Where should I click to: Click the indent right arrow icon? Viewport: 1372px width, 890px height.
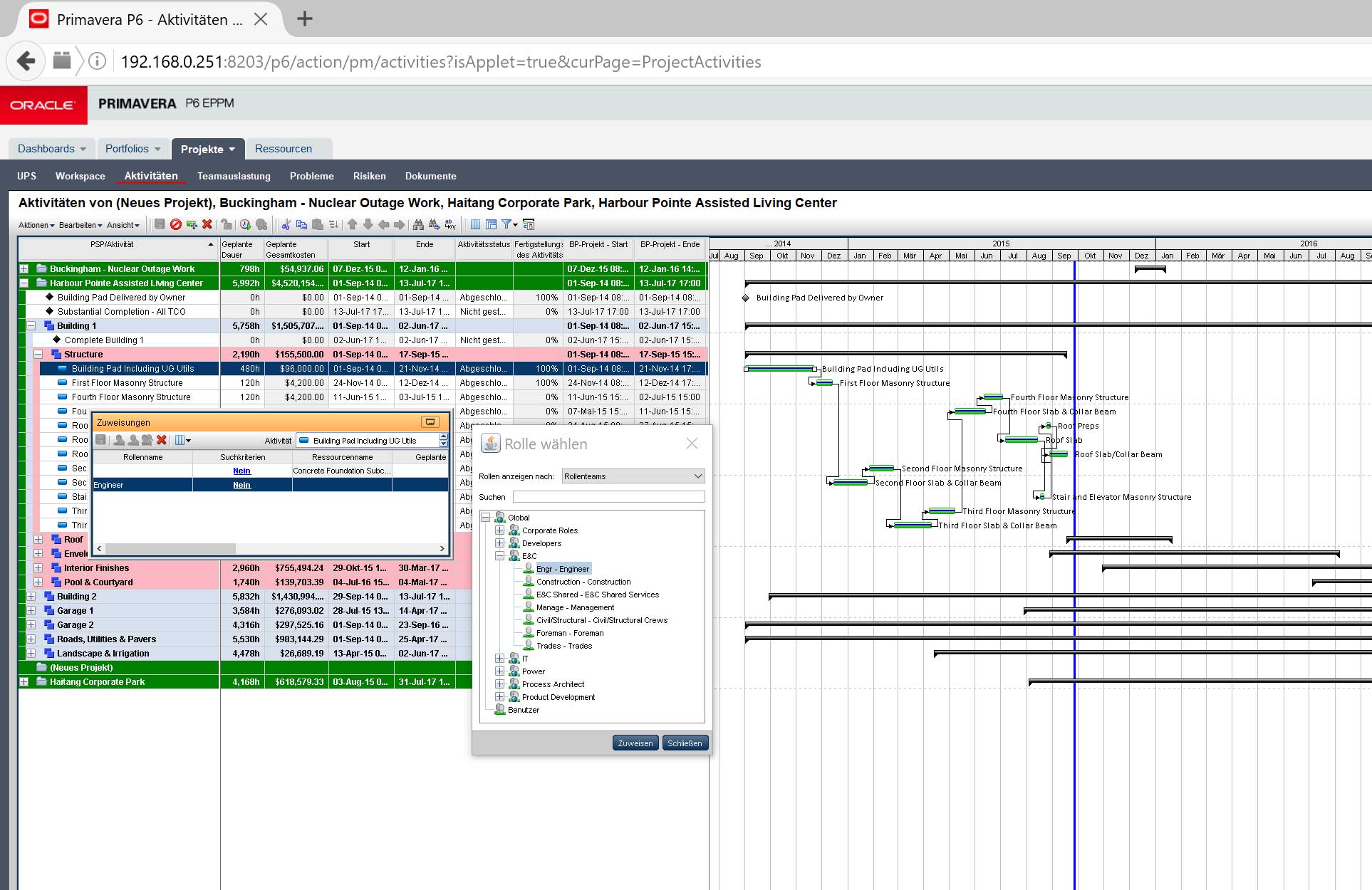tap(399, 224)
